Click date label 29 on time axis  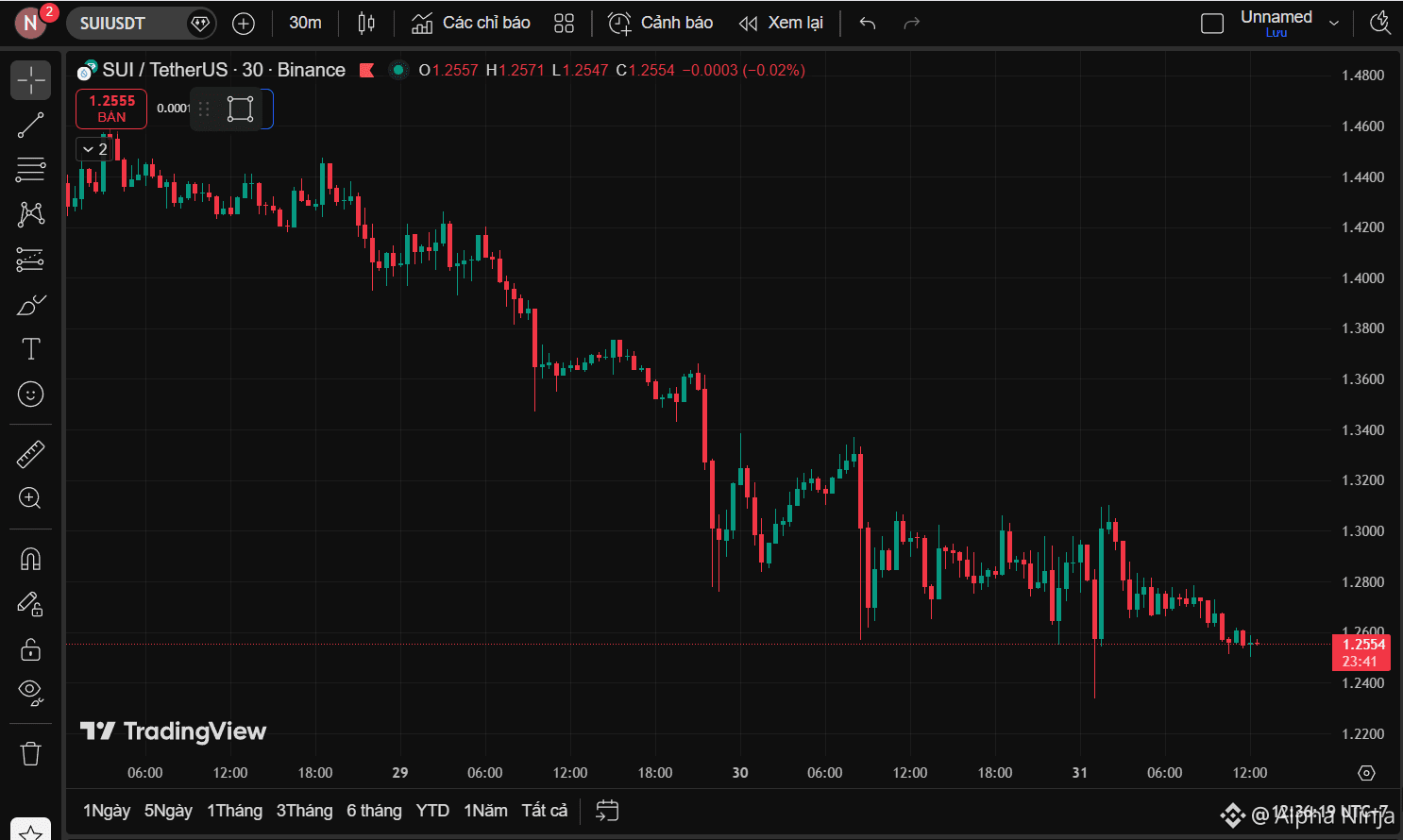click(x=400, y=773)
